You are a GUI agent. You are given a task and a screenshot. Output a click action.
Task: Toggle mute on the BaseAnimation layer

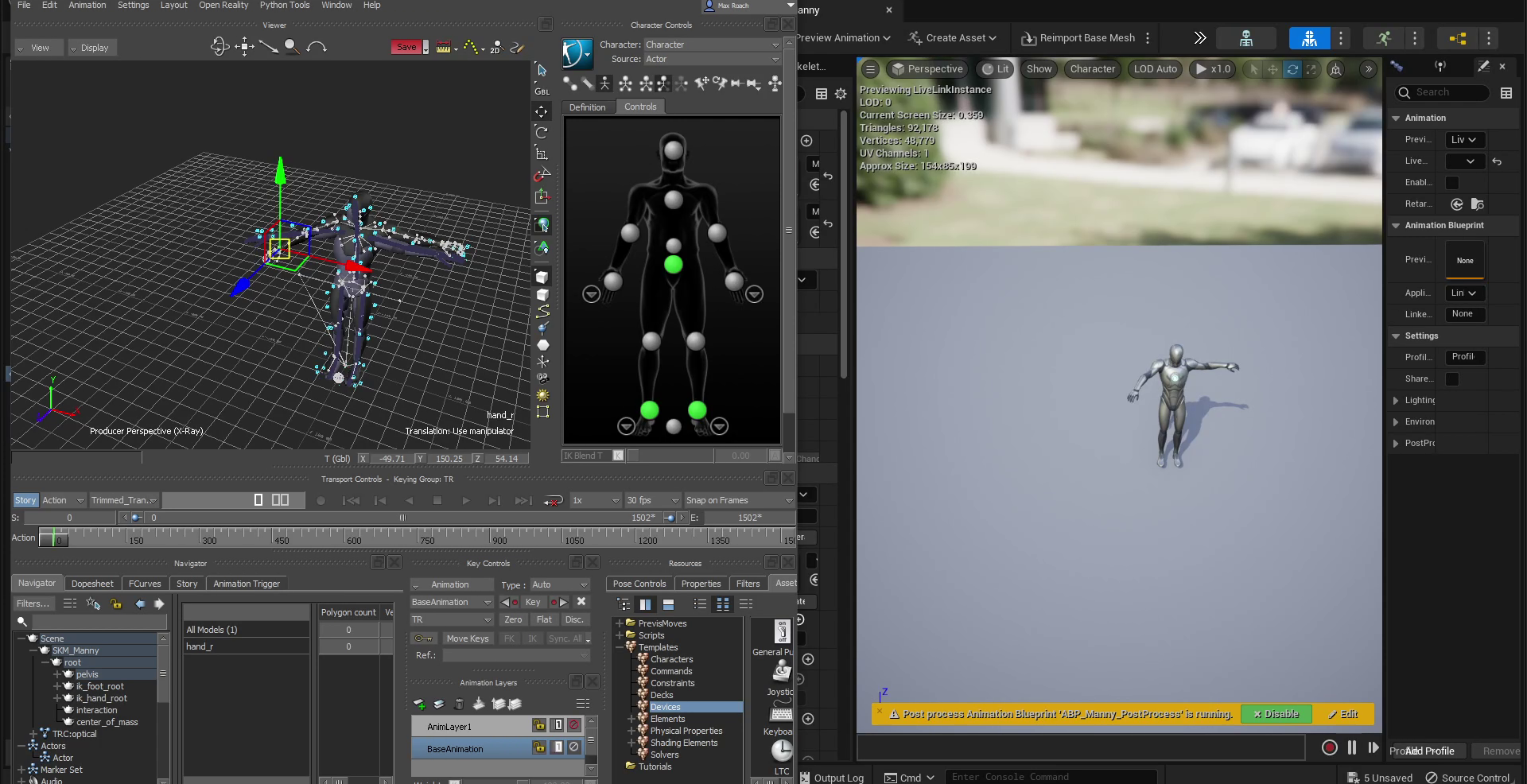pos(573,747)
